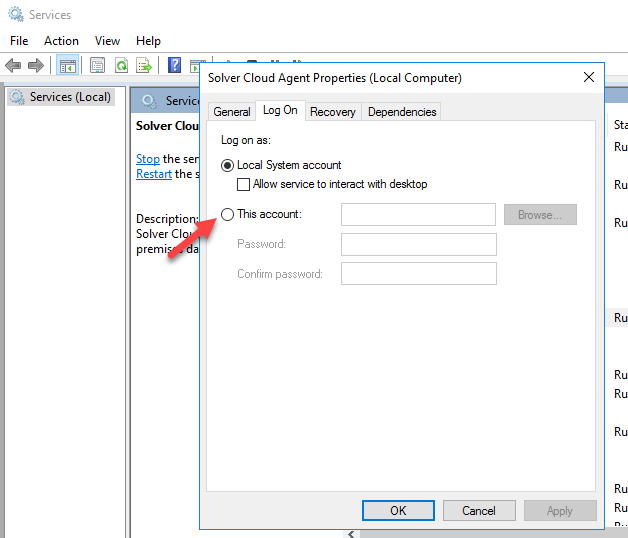Select the Services (Local) tree node
The width and height of the screenshot is (628, 538).
point(70,97)
